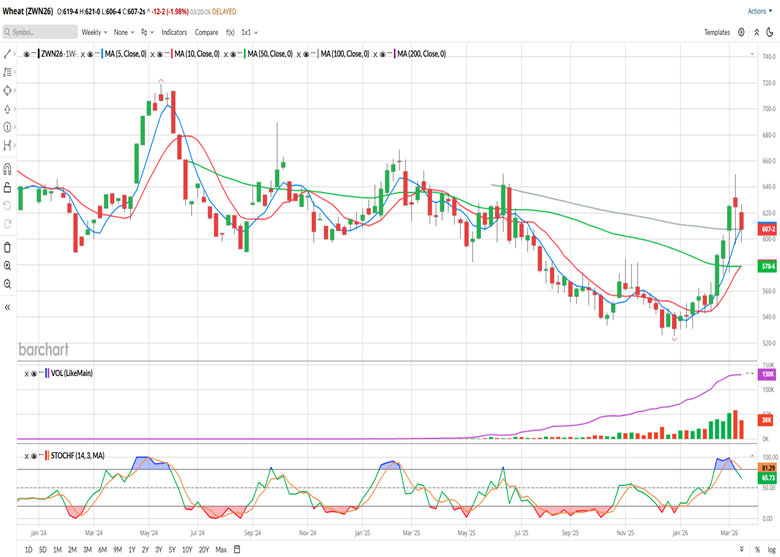Click the redo arrow in sidebar
The image size is (780, 557).
click(x=7, y=224)
